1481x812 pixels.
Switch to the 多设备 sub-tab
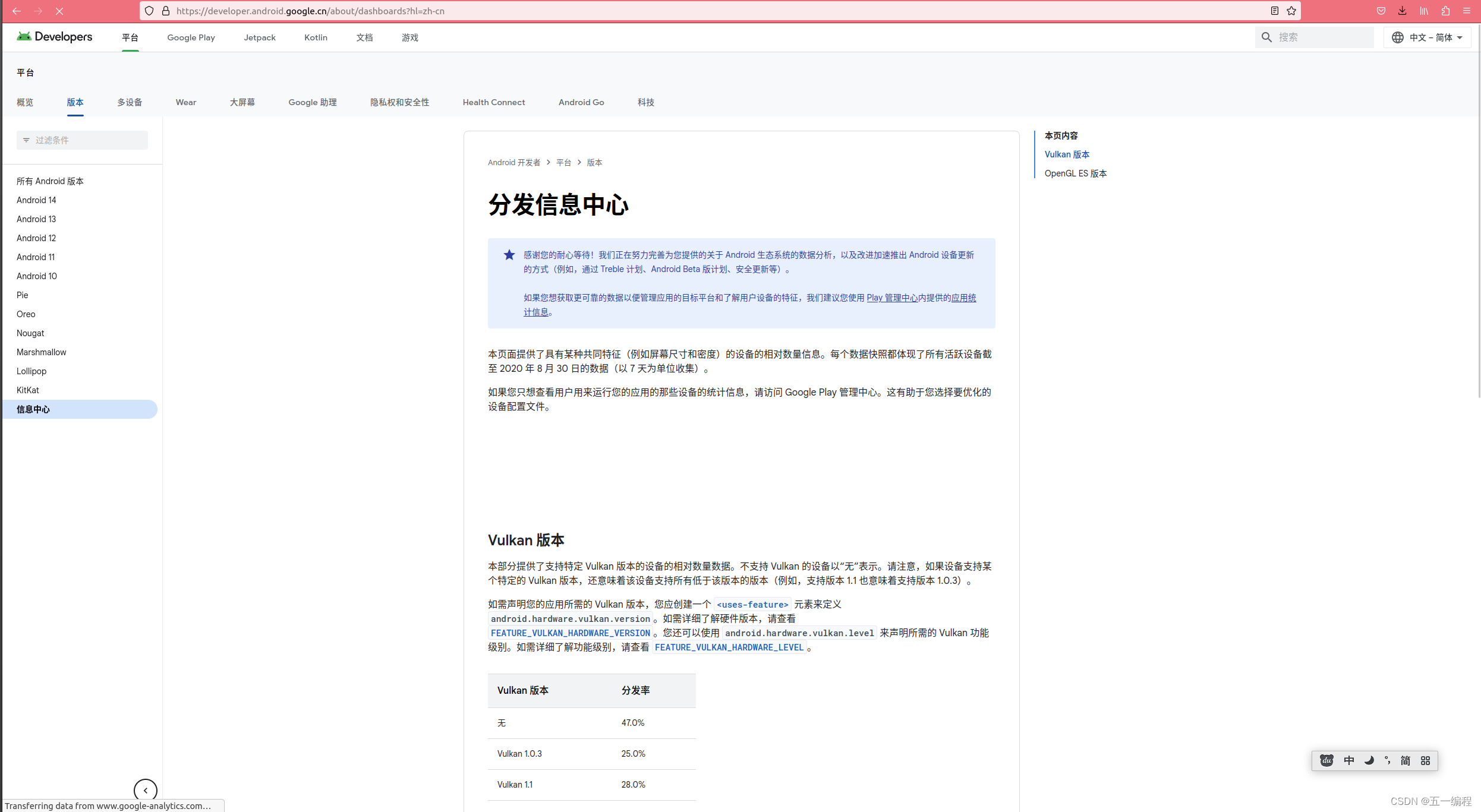coord(130,102)
